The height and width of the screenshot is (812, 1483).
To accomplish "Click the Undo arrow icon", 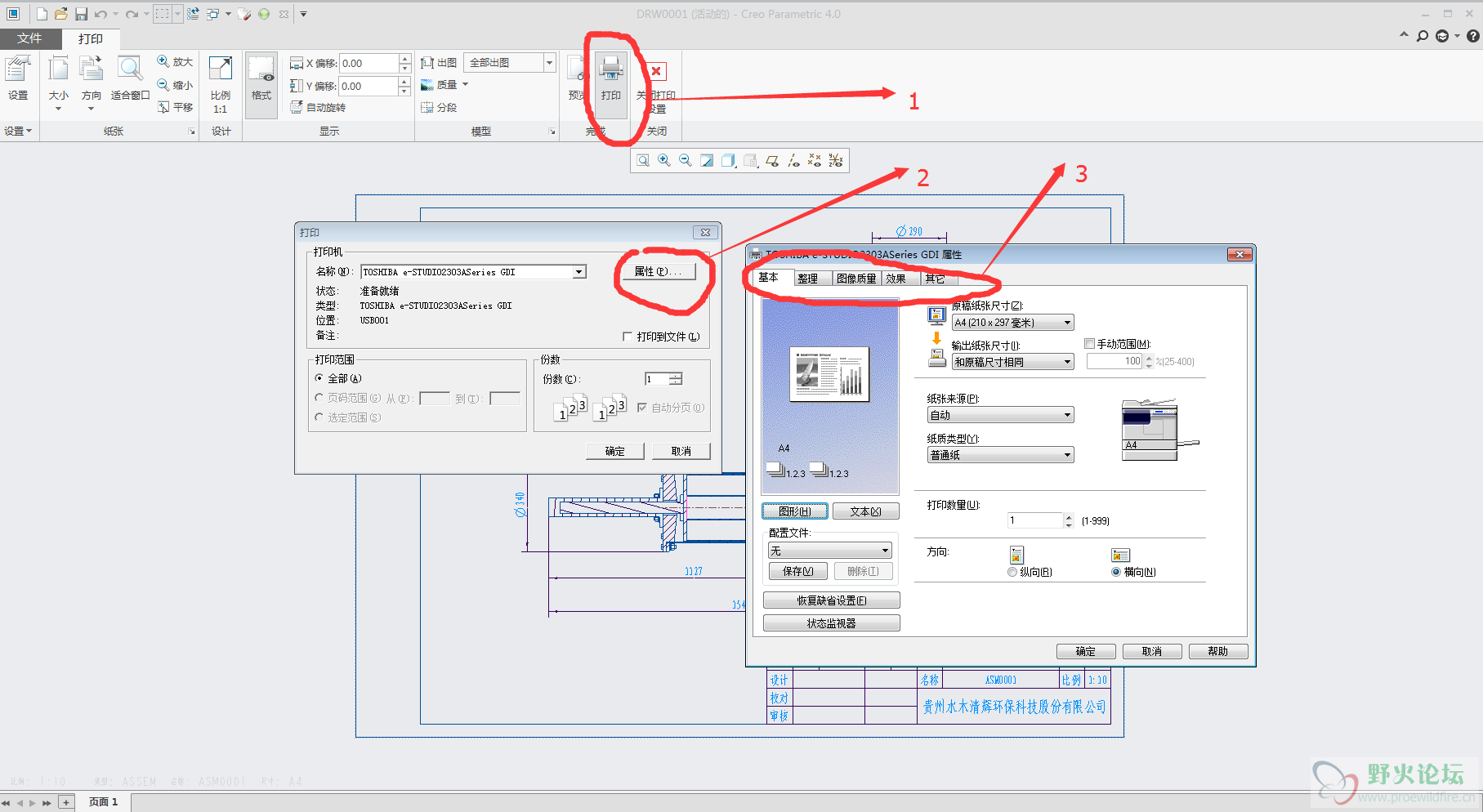I will [x=101, y=14].
